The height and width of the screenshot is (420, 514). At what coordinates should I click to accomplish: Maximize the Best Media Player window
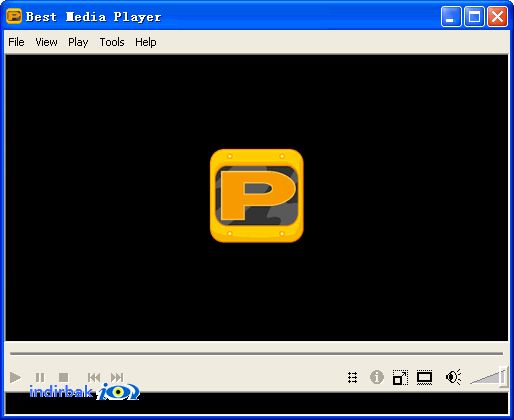point(474,16)
